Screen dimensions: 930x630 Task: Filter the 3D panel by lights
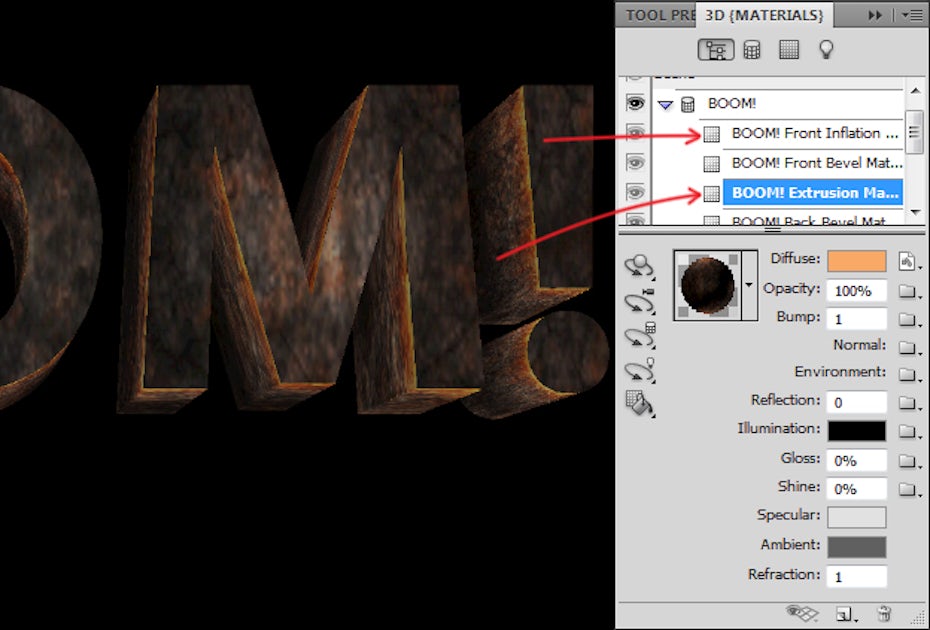coord(826,50)
